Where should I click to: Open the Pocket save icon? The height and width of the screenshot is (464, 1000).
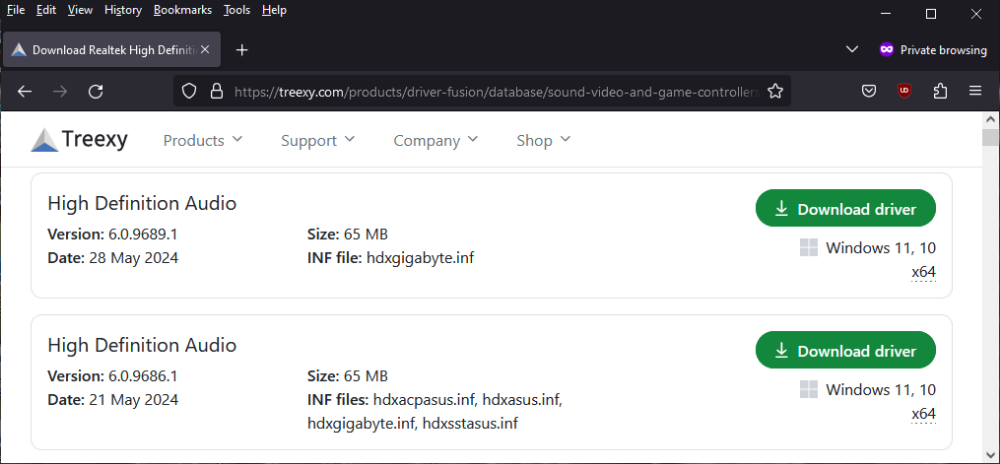pos(870,91)
